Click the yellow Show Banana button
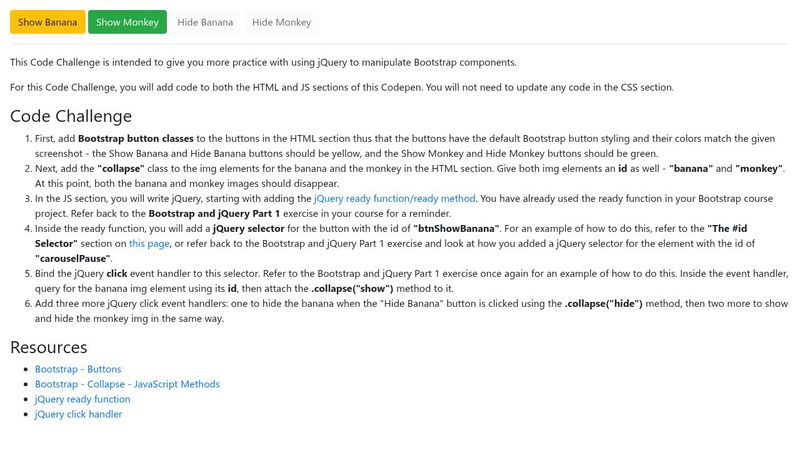This screenshot has width=800, height=450. 47,21
